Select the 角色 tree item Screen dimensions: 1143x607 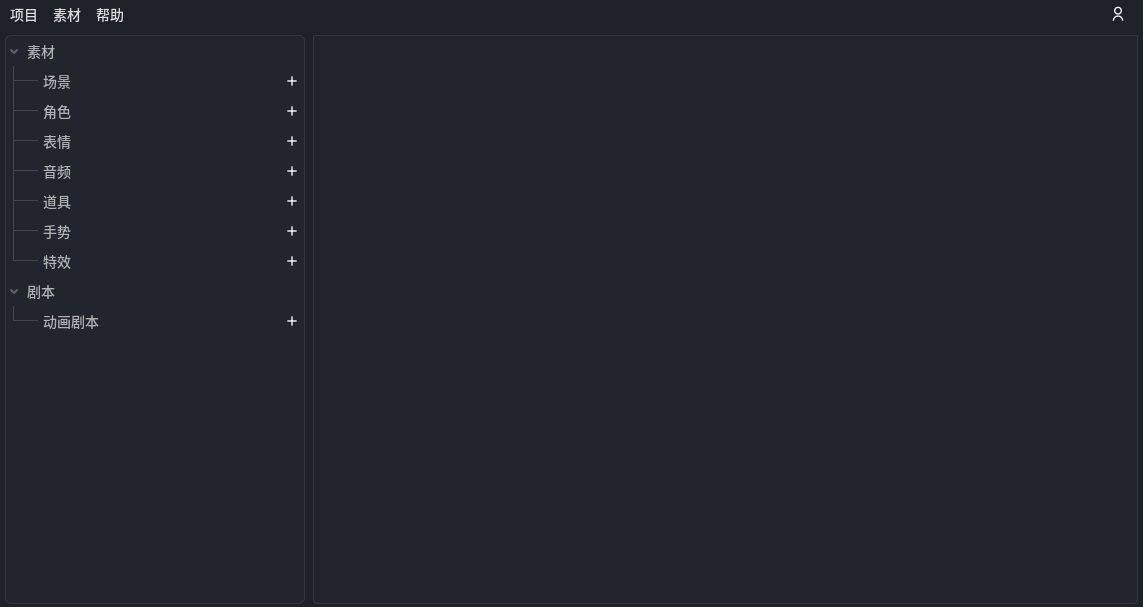click(x=57, y=112)
